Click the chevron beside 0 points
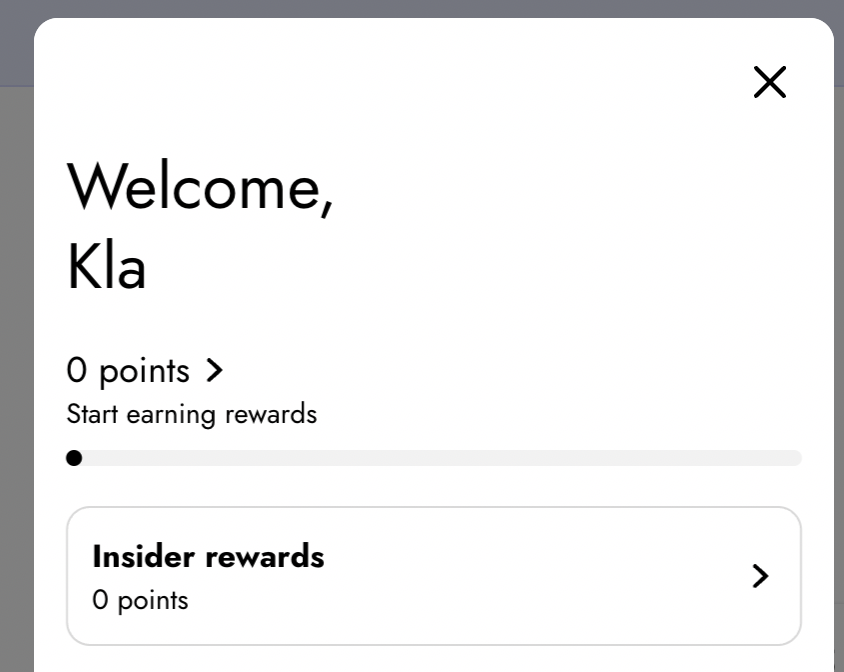Image resolution: width=844 pixels, height=672 pixels. (x=214, y=371)
